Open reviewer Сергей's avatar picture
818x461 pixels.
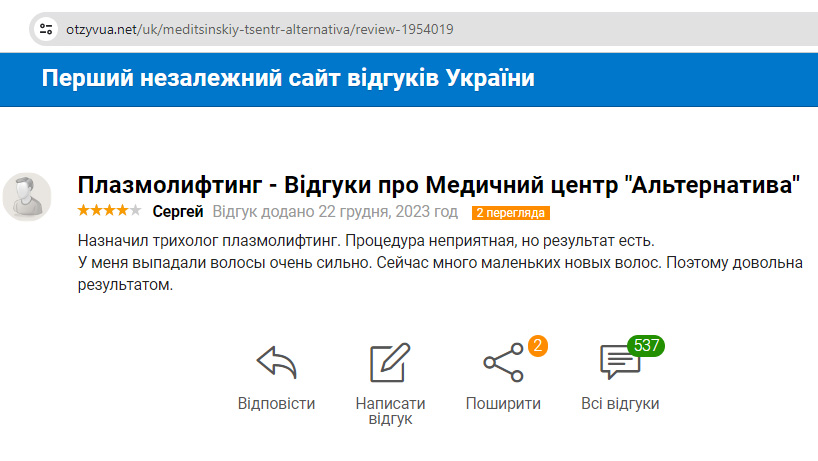pyautogui.click(x=27, y=196)
